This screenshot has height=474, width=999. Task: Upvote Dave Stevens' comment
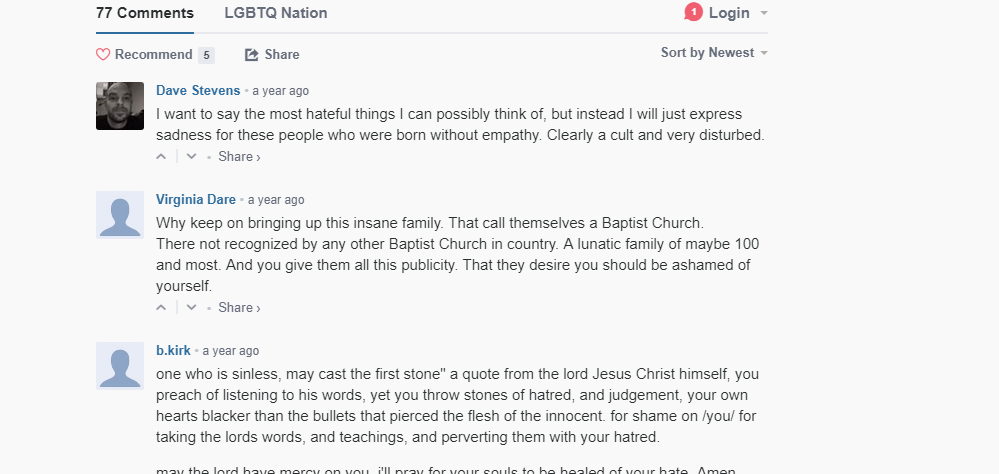[162, 156]
